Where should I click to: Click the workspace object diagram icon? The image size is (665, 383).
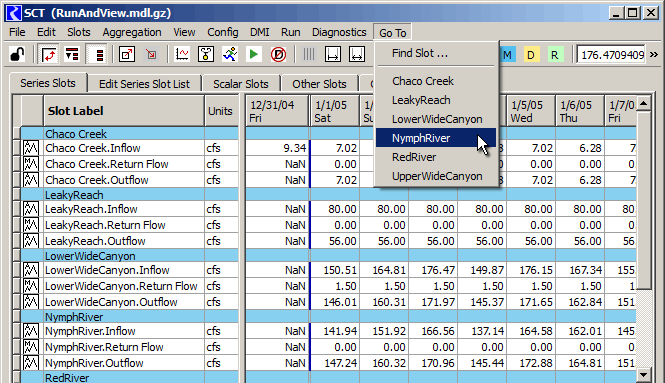tap(206, 54)
